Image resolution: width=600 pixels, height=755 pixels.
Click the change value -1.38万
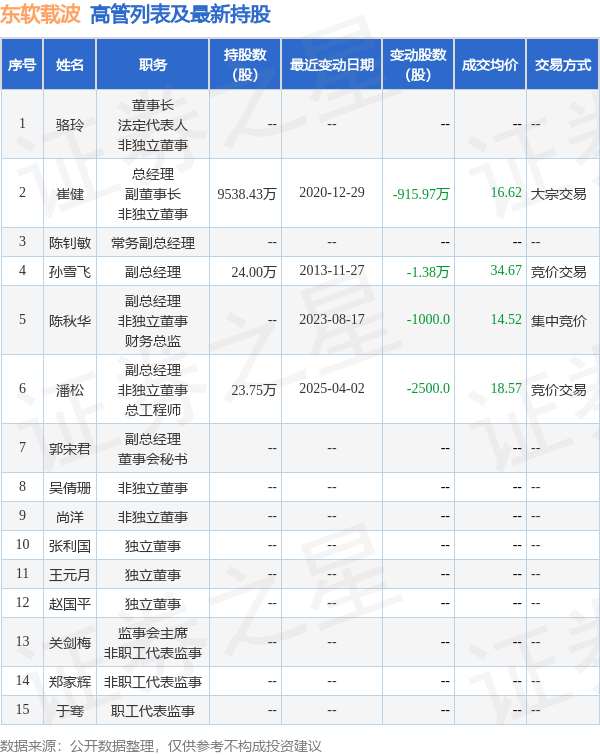tap(428, 272)
